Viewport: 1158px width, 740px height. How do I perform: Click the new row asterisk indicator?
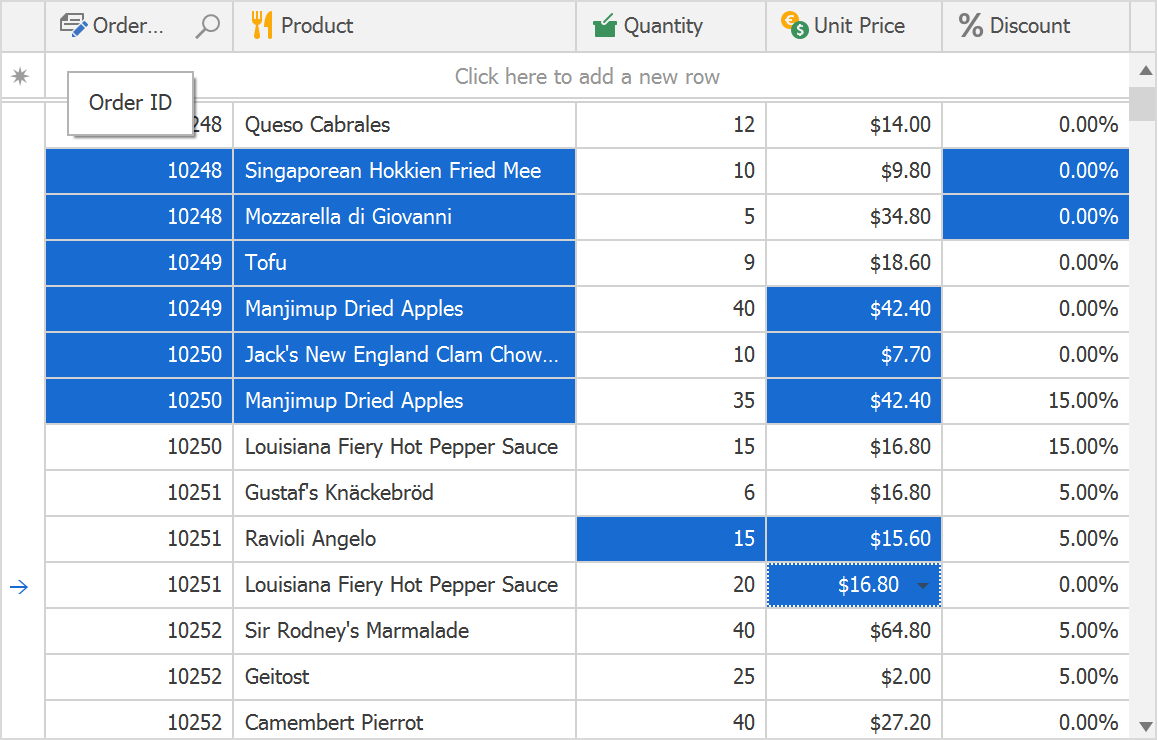[x=20, y=77]
